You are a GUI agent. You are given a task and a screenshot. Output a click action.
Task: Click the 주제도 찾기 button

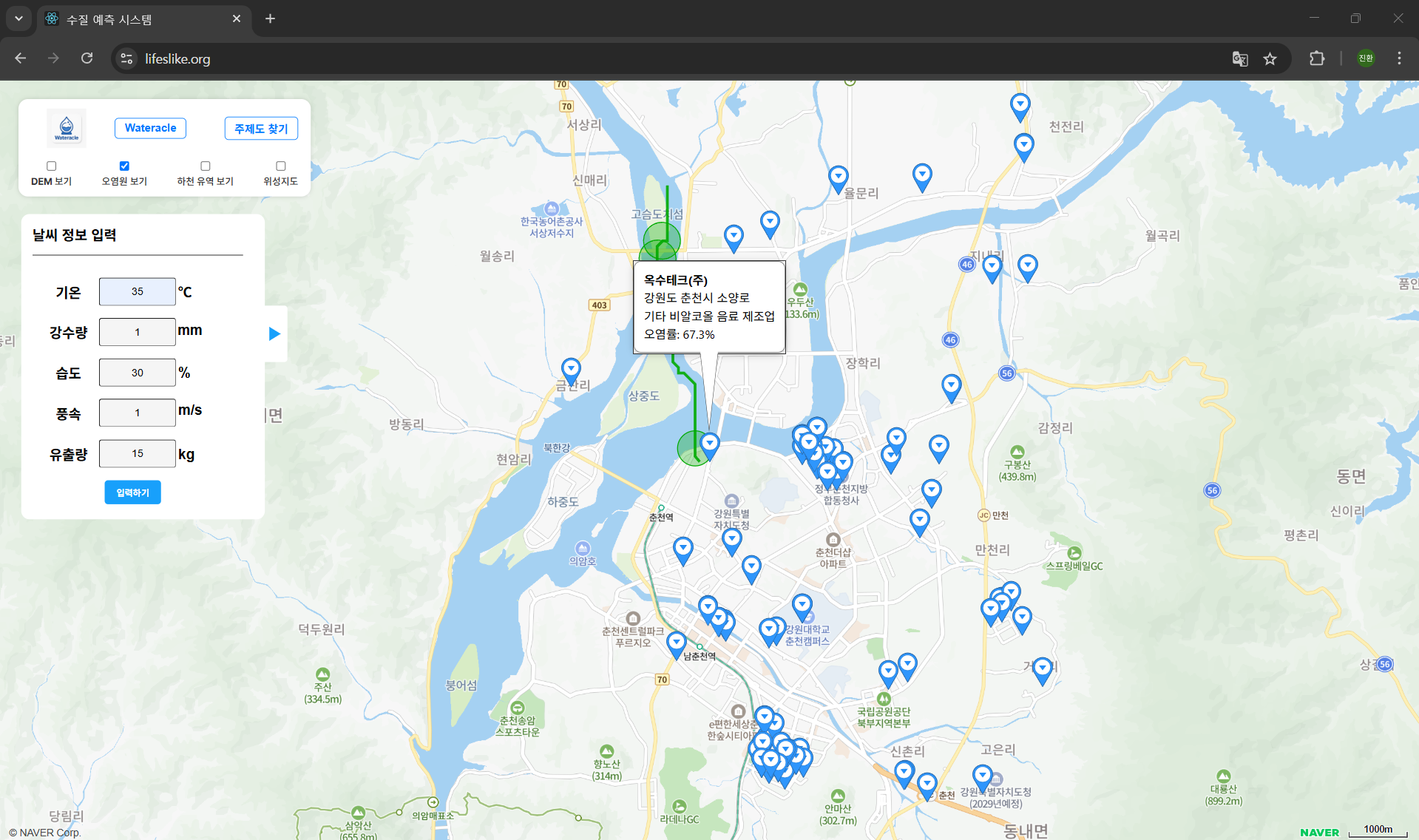[261, 128]
